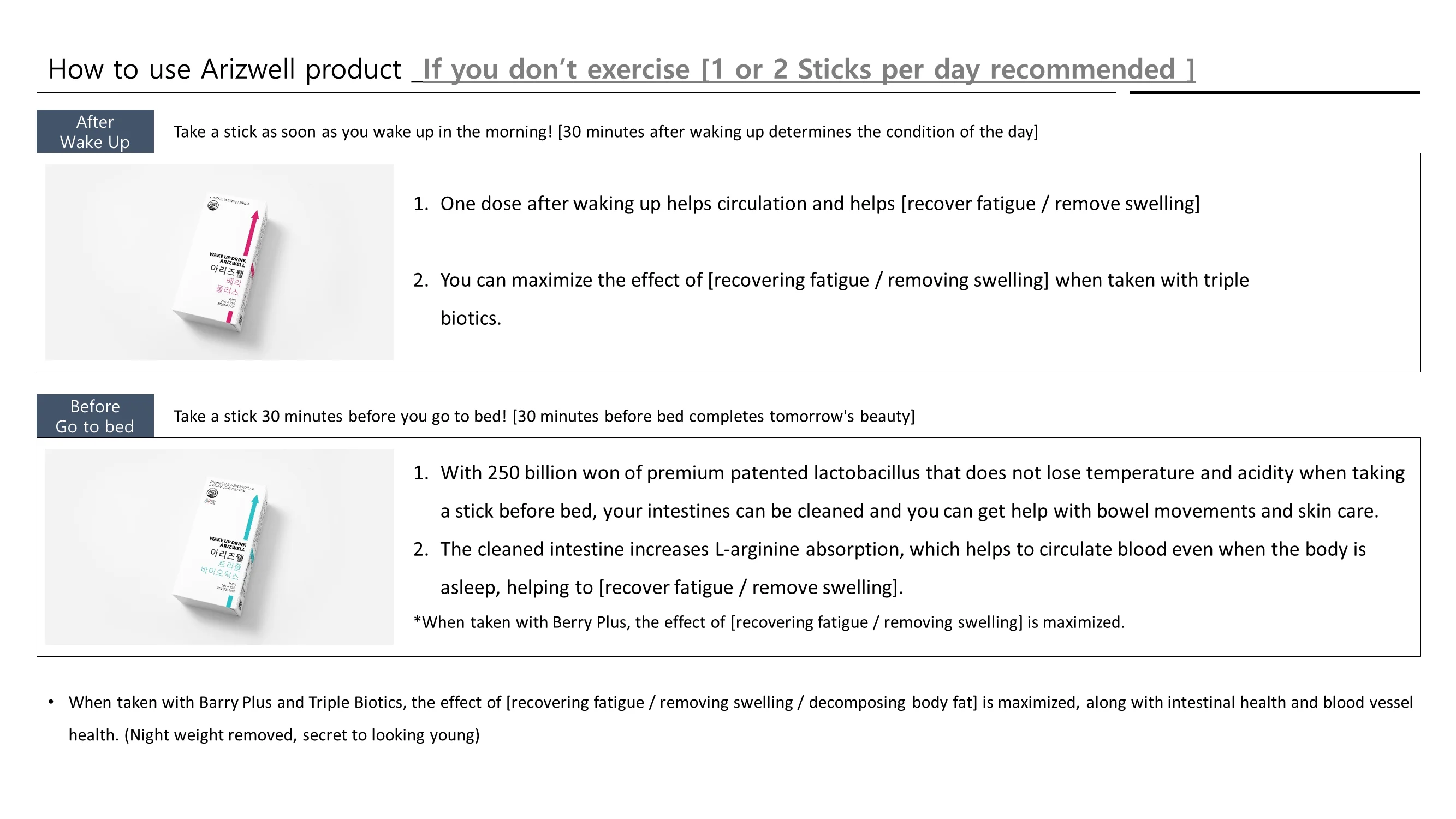Screen dimensions: 1456x819
Task: Click the After Wake Up label box
Action: (95, 132)
